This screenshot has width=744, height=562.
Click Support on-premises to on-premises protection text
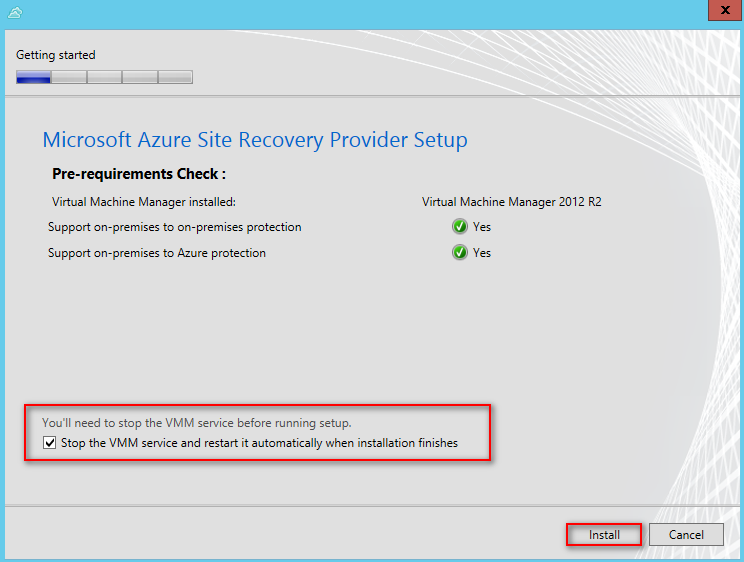174,227
